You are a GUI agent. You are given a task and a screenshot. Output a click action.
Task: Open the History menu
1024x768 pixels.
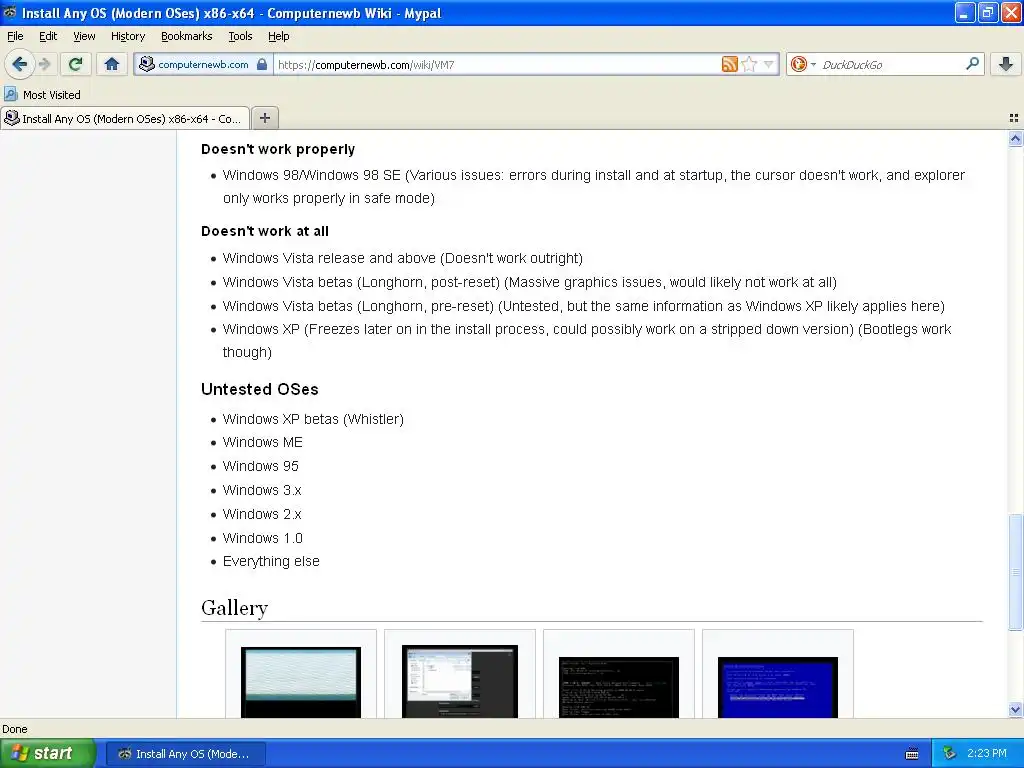coord(128,36)
